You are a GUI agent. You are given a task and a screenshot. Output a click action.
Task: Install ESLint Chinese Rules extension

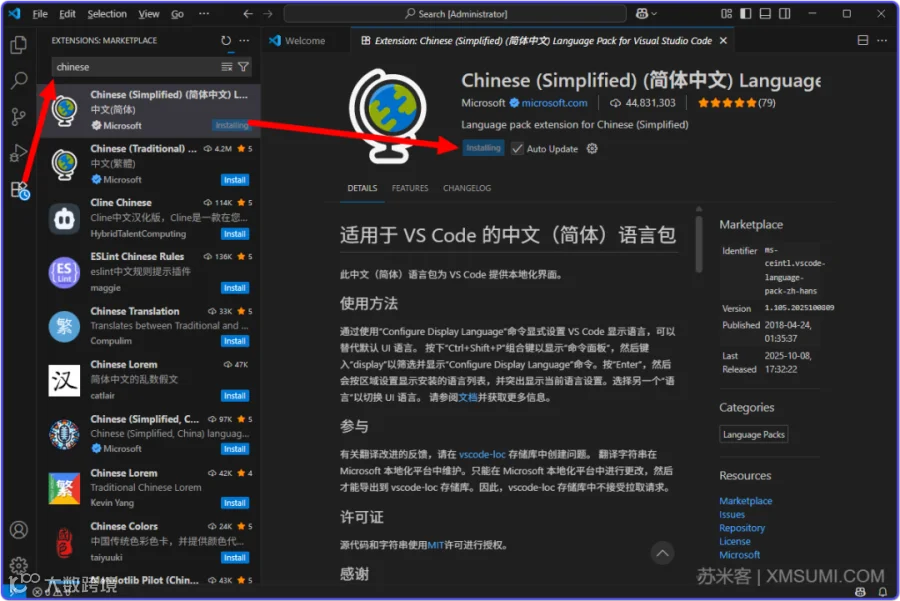tap(235, 288)
